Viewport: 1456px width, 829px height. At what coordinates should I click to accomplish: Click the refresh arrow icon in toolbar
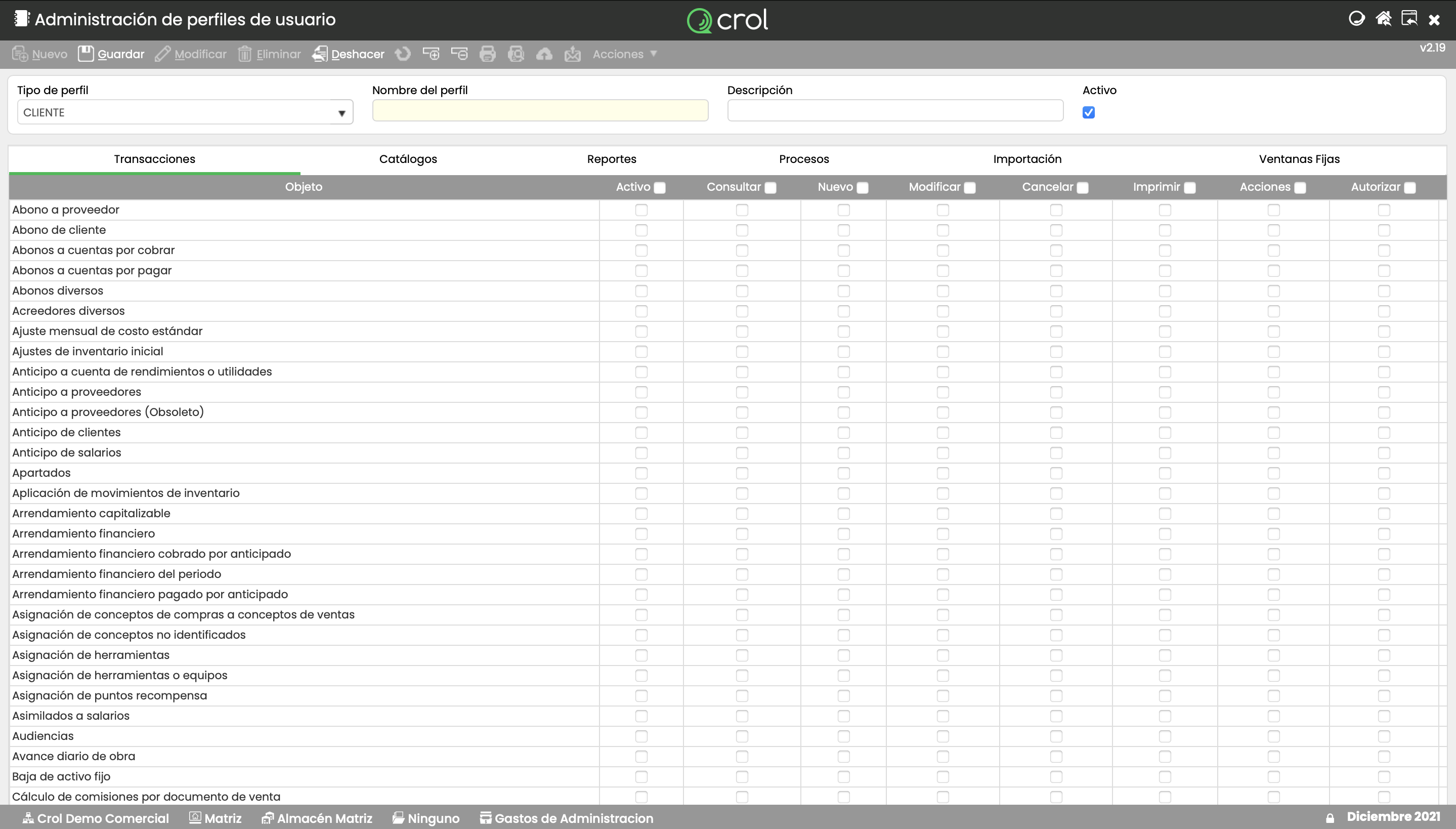coord(403,54)
